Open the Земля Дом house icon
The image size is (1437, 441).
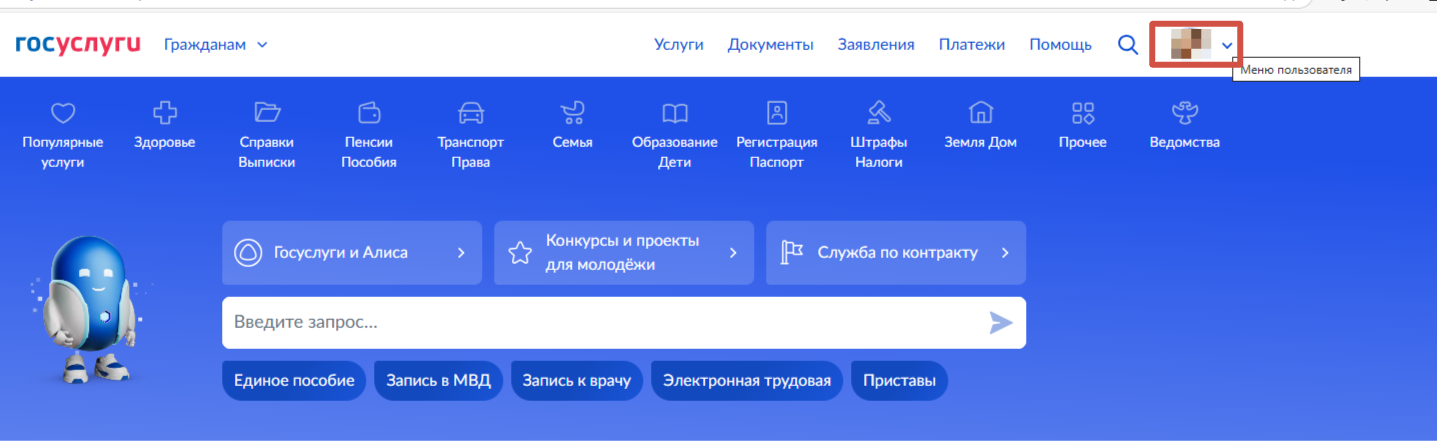tap(980, 112)
